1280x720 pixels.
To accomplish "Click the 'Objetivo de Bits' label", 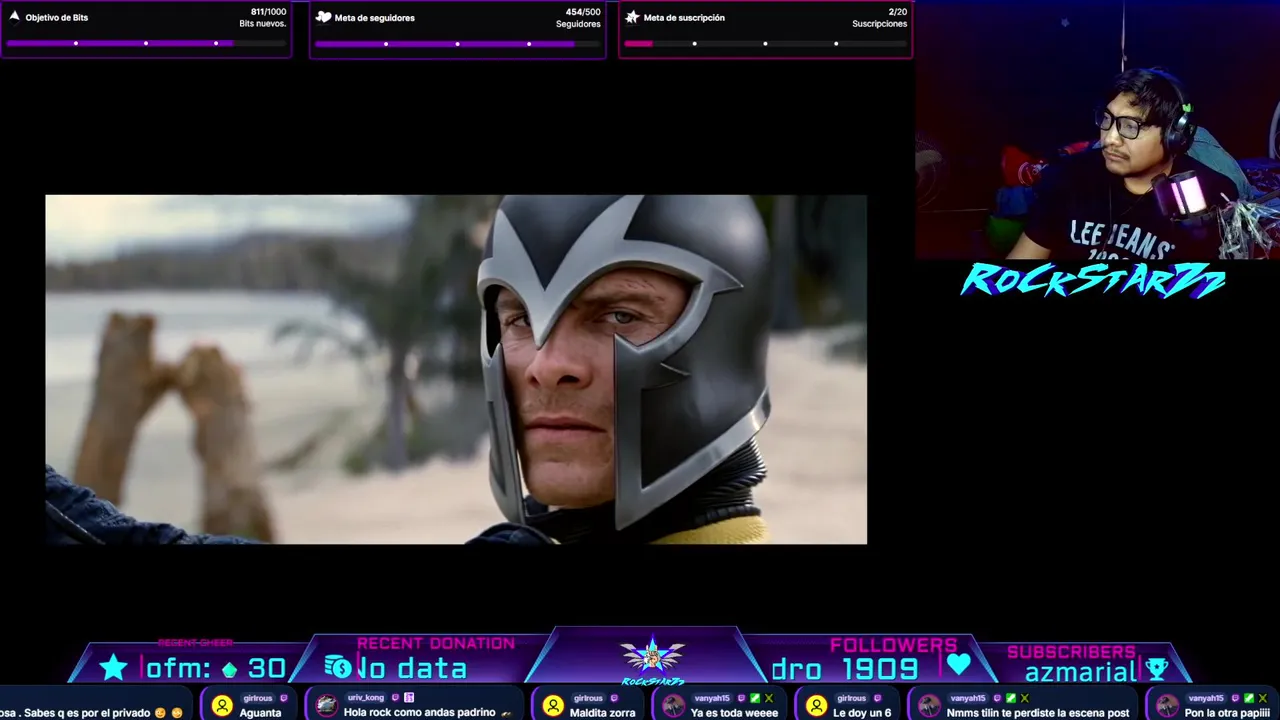I will (57, 17).
